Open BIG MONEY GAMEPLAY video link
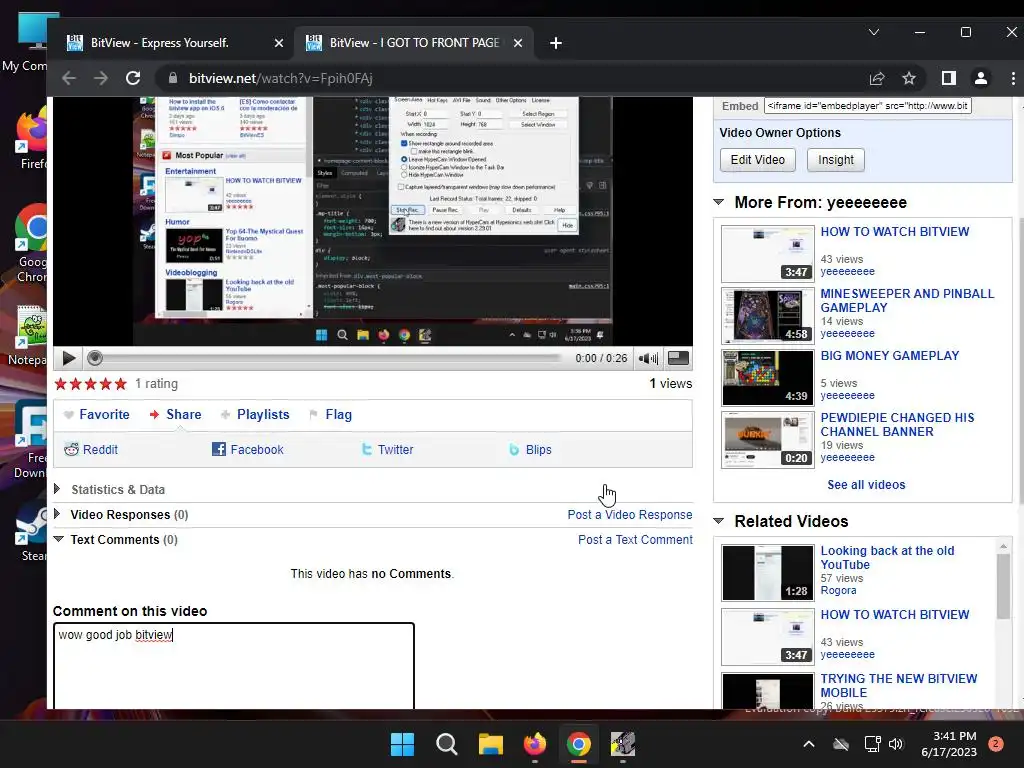The height and width of the screenshot is (768, 1024). coord(889,356)
